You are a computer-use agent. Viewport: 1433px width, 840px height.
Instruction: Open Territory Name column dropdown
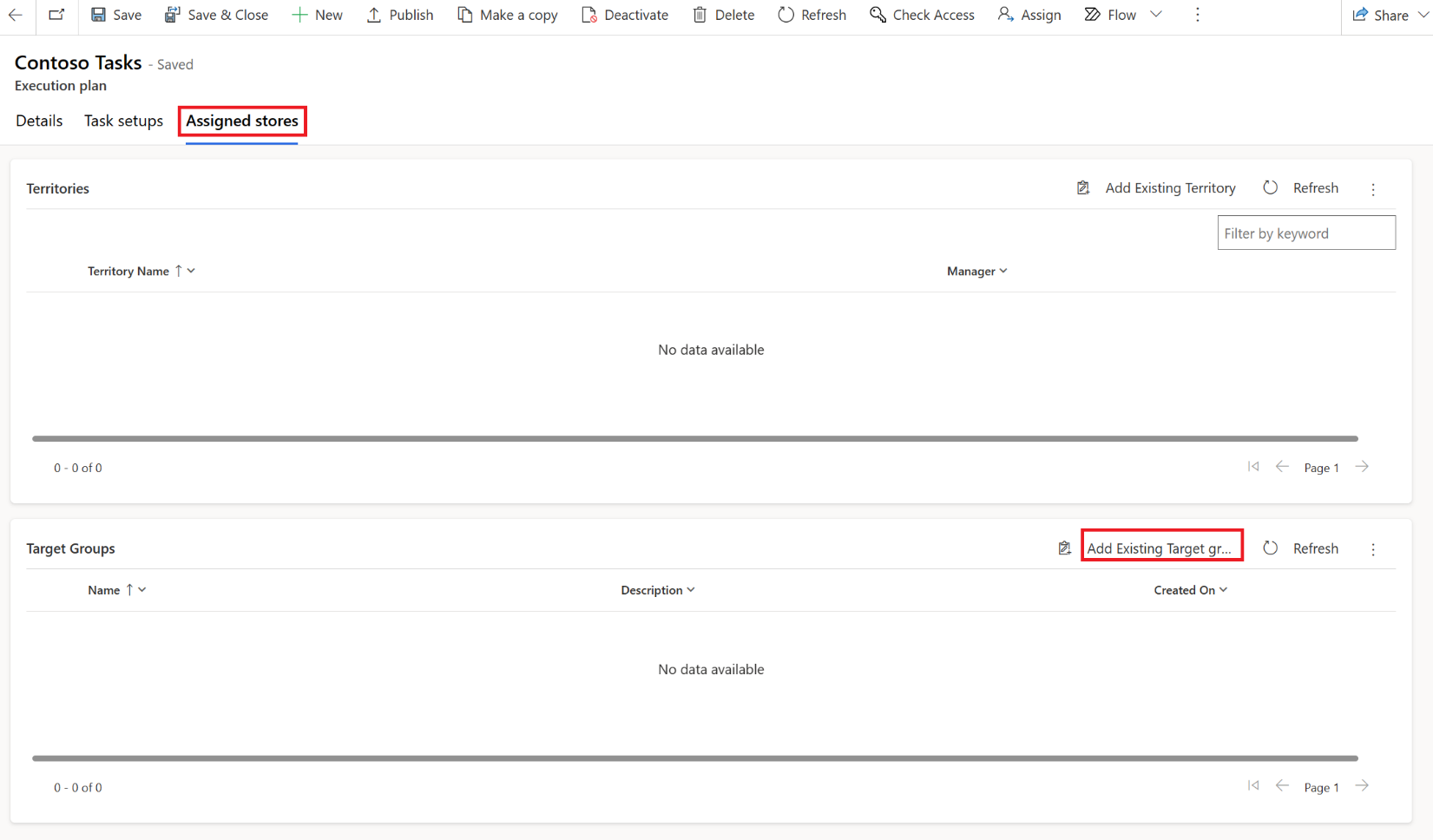(x=191, y=271)
